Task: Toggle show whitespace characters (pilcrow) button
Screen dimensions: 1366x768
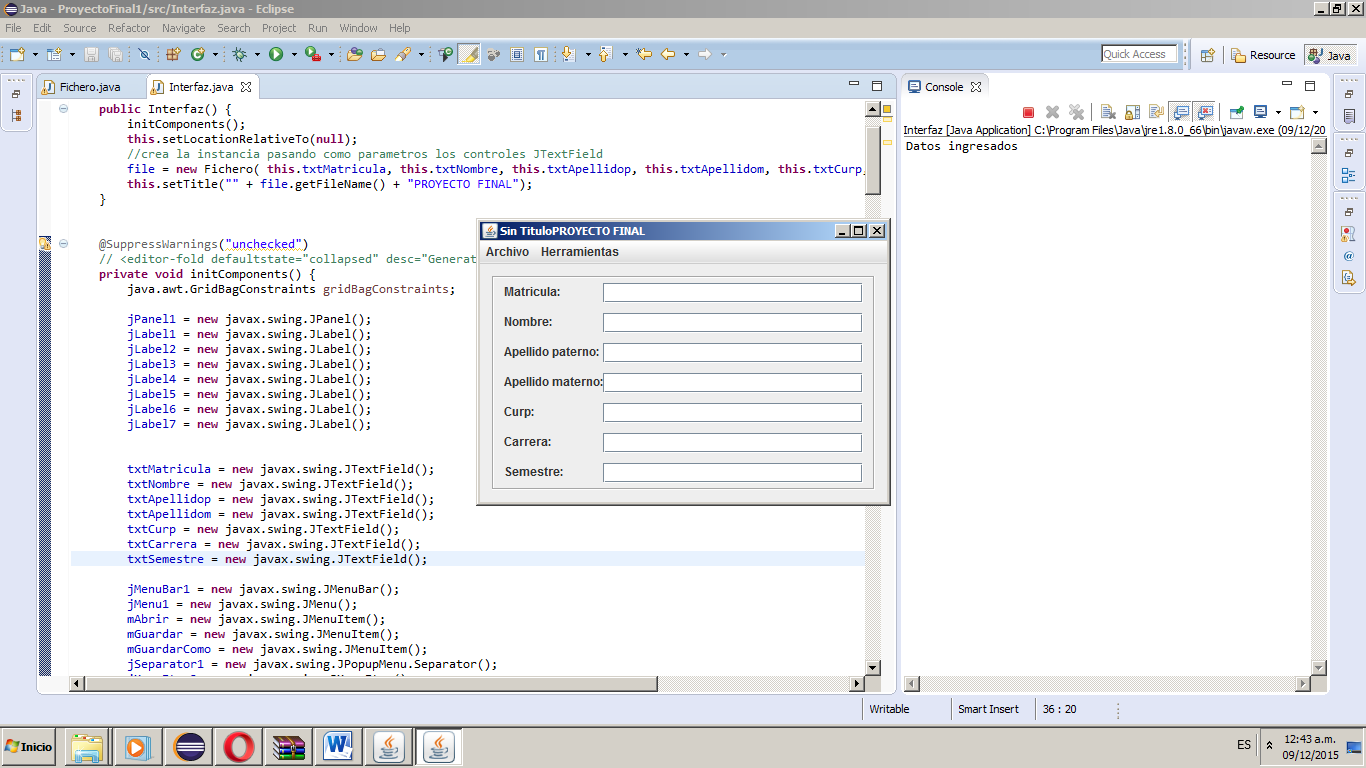Action: 541,55
